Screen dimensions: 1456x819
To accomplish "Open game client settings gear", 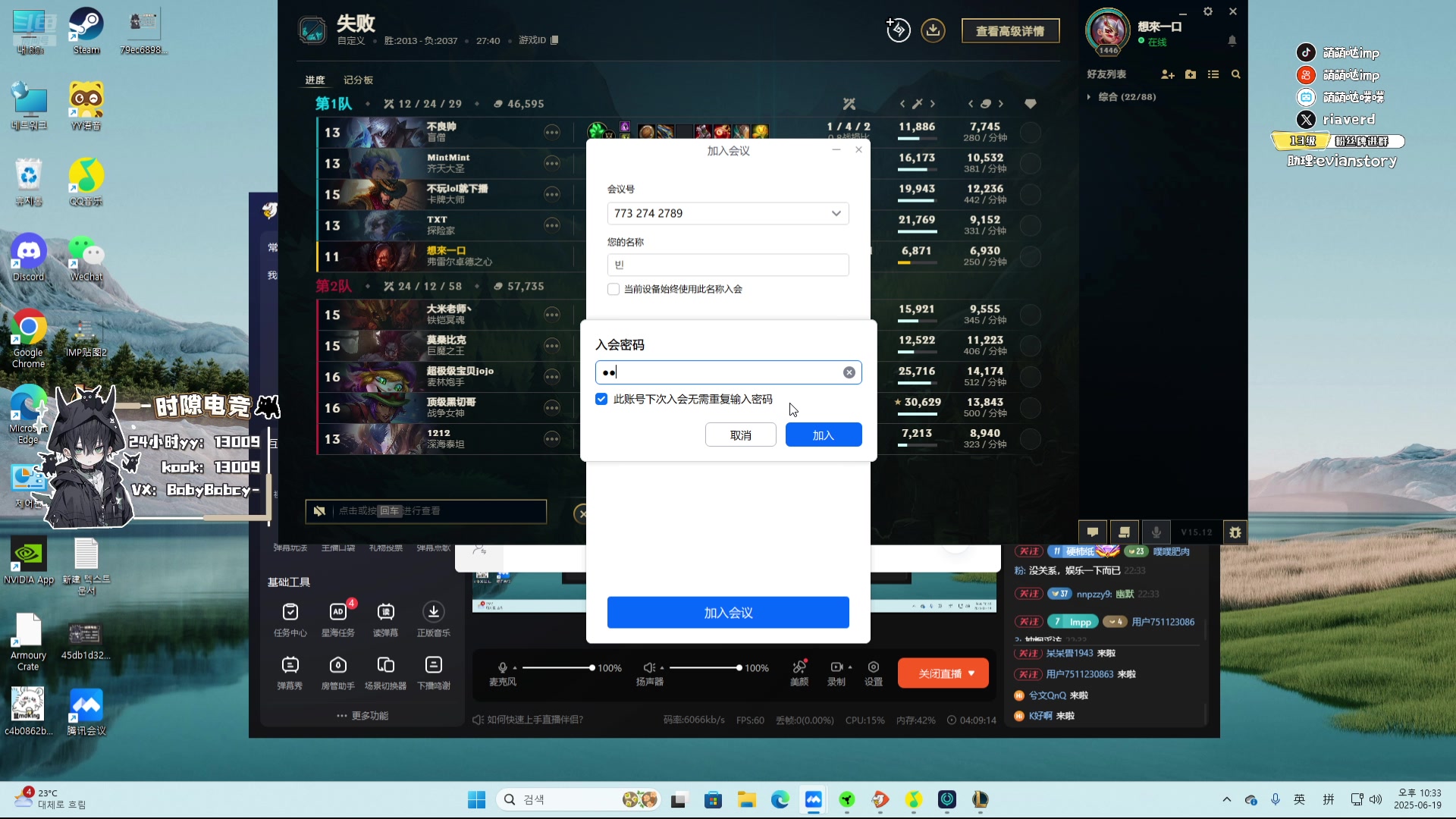I will pyautogui.click(x=1208, y=11).
